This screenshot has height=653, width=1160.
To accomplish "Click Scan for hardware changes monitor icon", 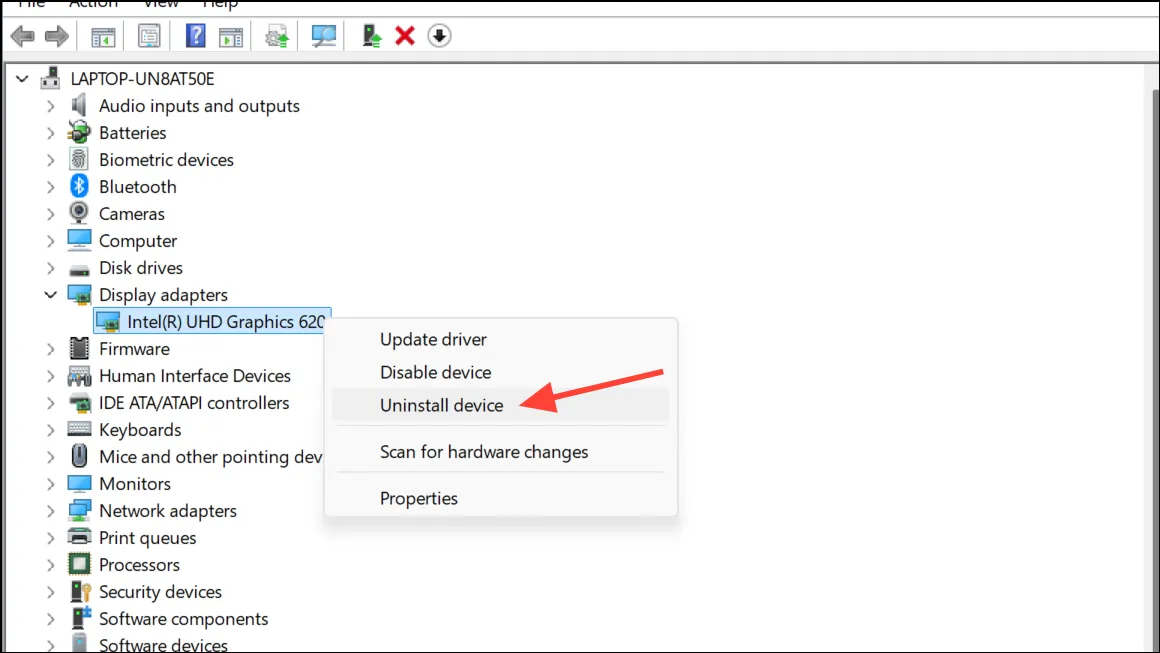I will [323, 35].
